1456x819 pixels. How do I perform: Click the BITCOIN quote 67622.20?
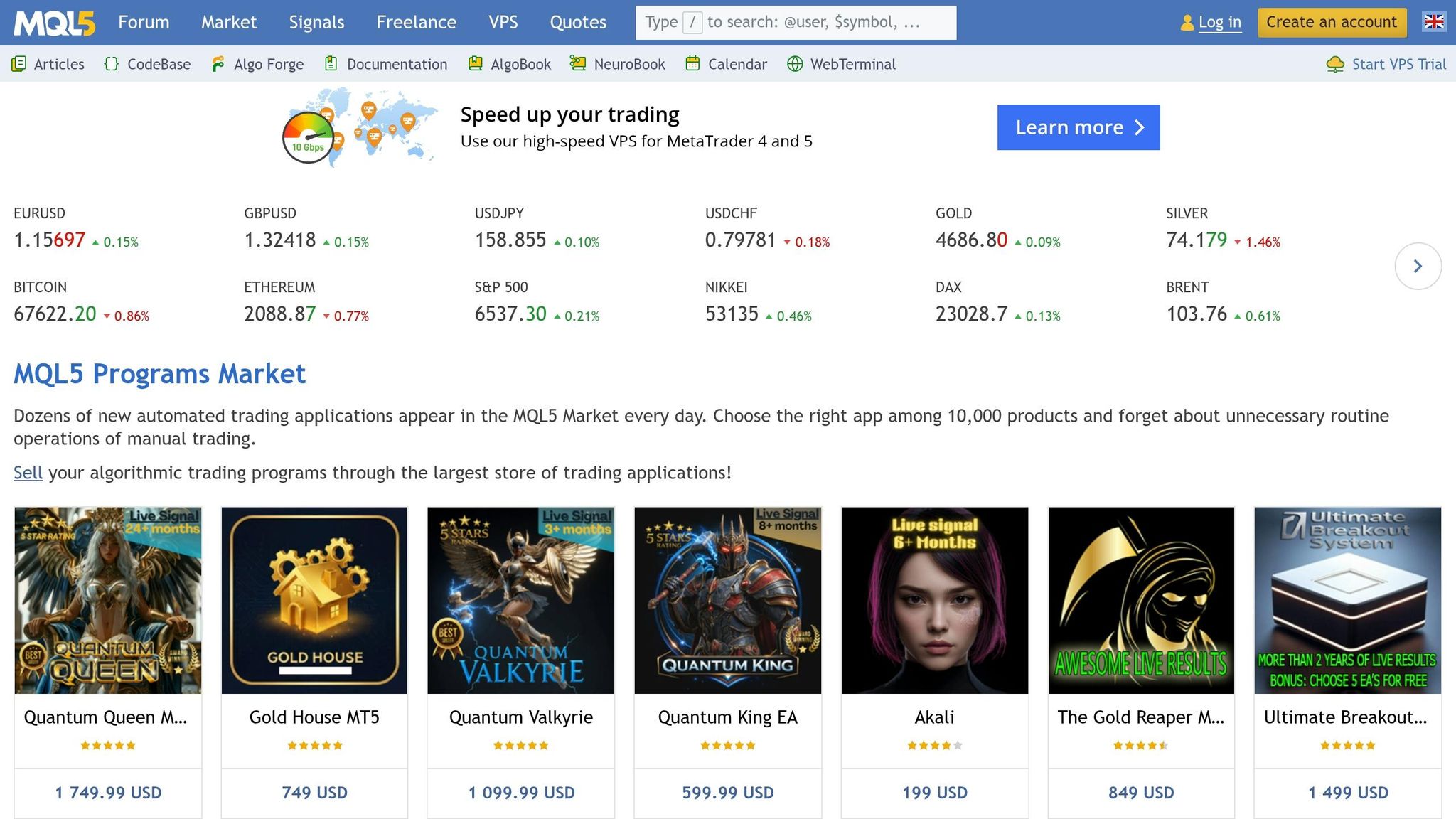(x=55, y=314)
